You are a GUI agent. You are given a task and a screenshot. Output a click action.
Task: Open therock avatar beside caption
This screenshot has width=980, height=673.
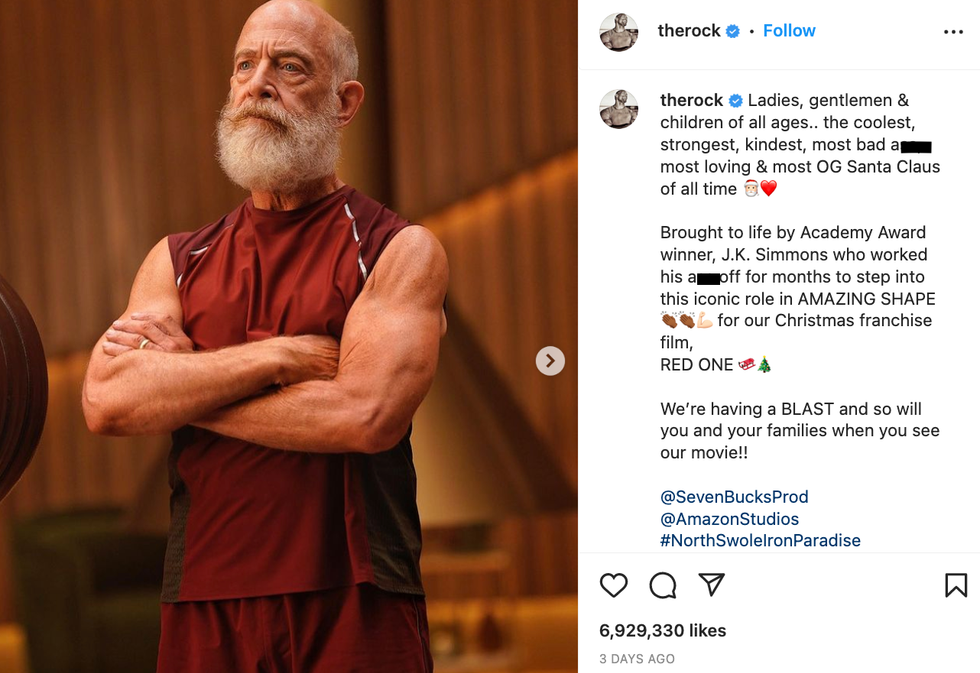[619, 109]
